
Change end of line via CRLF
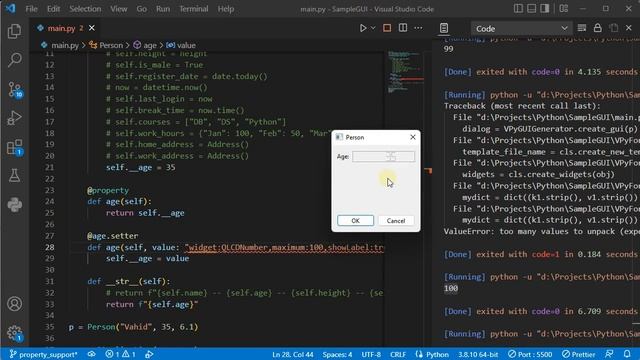(398, 354)
